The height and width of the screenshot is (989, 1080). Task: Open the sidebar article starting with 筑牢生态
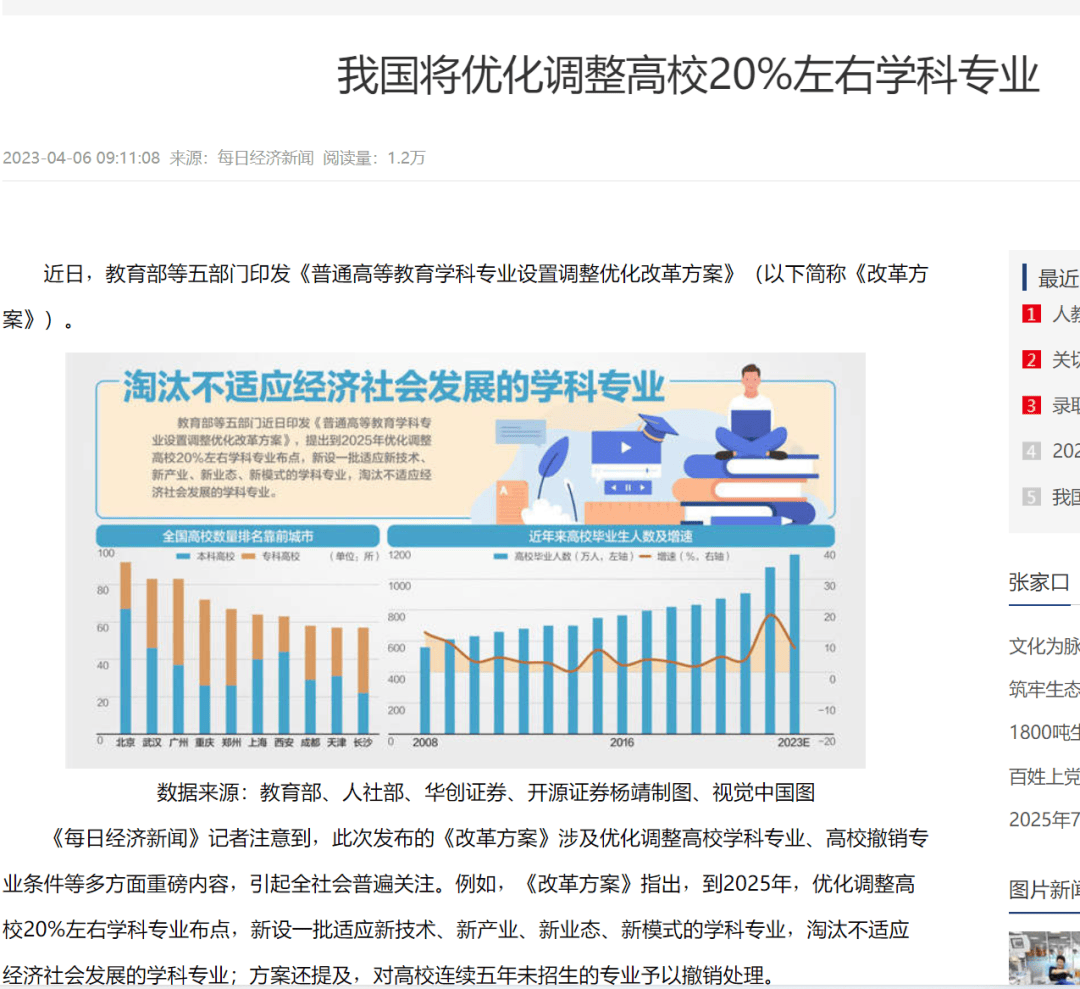coord(1044,689)
